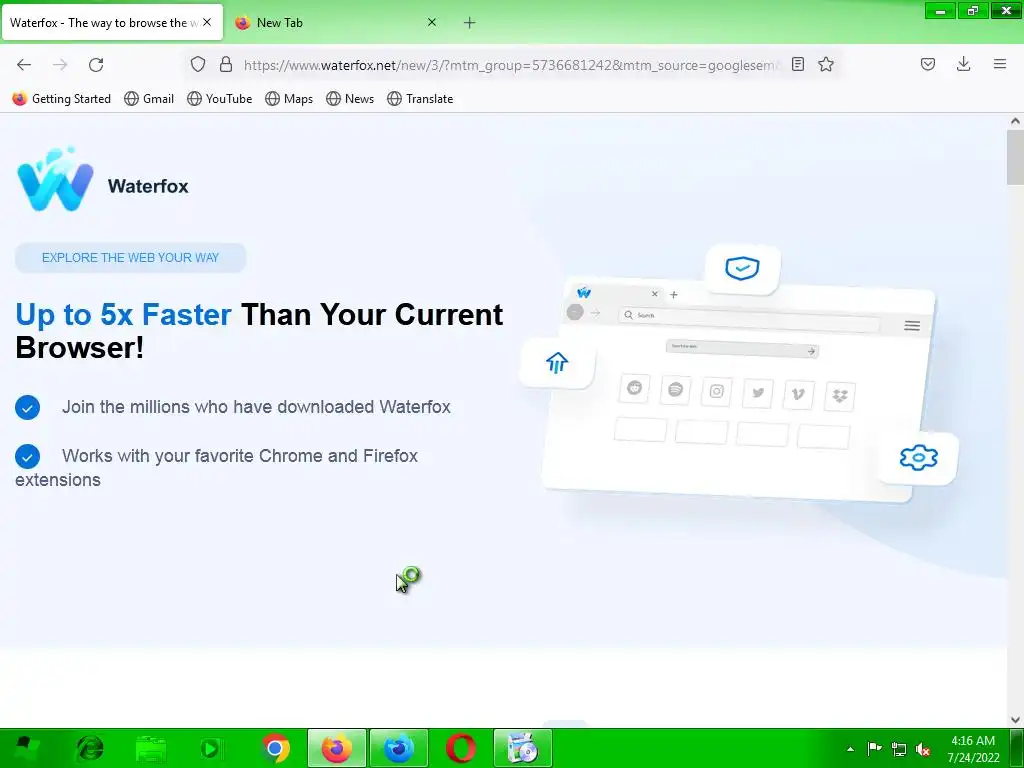
Task: Click the blue checkmark beside Join the millions
Action: (x=27, y=408)
